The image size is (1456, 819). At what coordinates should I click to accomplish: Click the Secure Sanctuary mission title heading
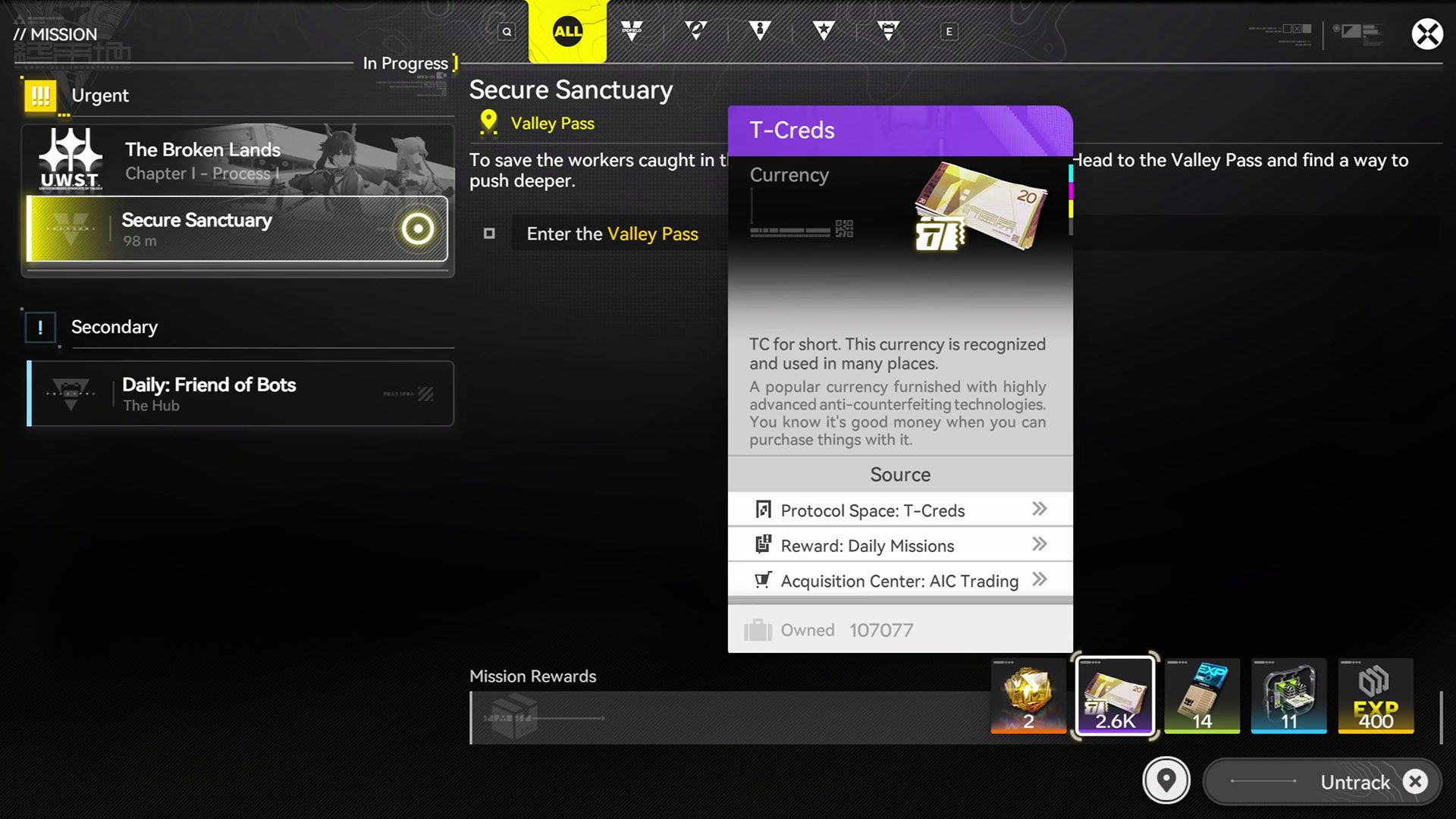pyautogui.click(x=571, y=90)
